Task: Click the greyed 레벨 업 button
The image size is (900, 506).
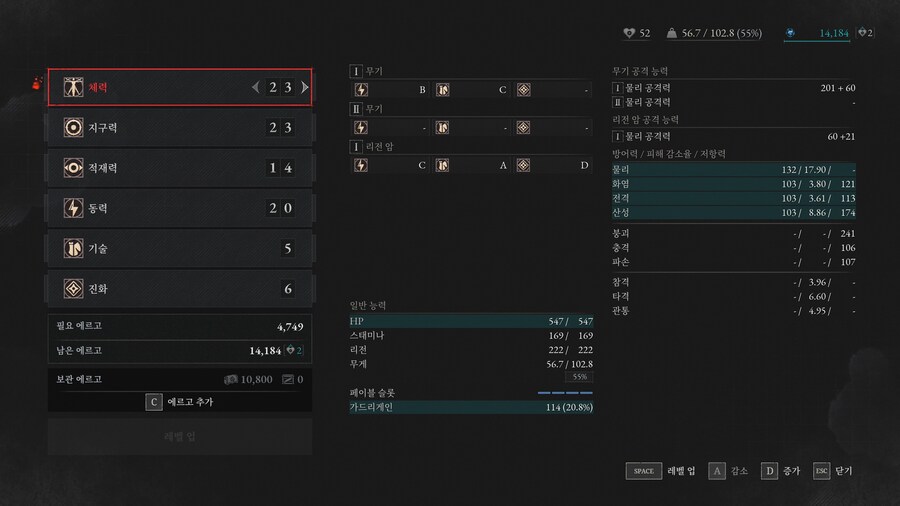Action: (180, 437)
